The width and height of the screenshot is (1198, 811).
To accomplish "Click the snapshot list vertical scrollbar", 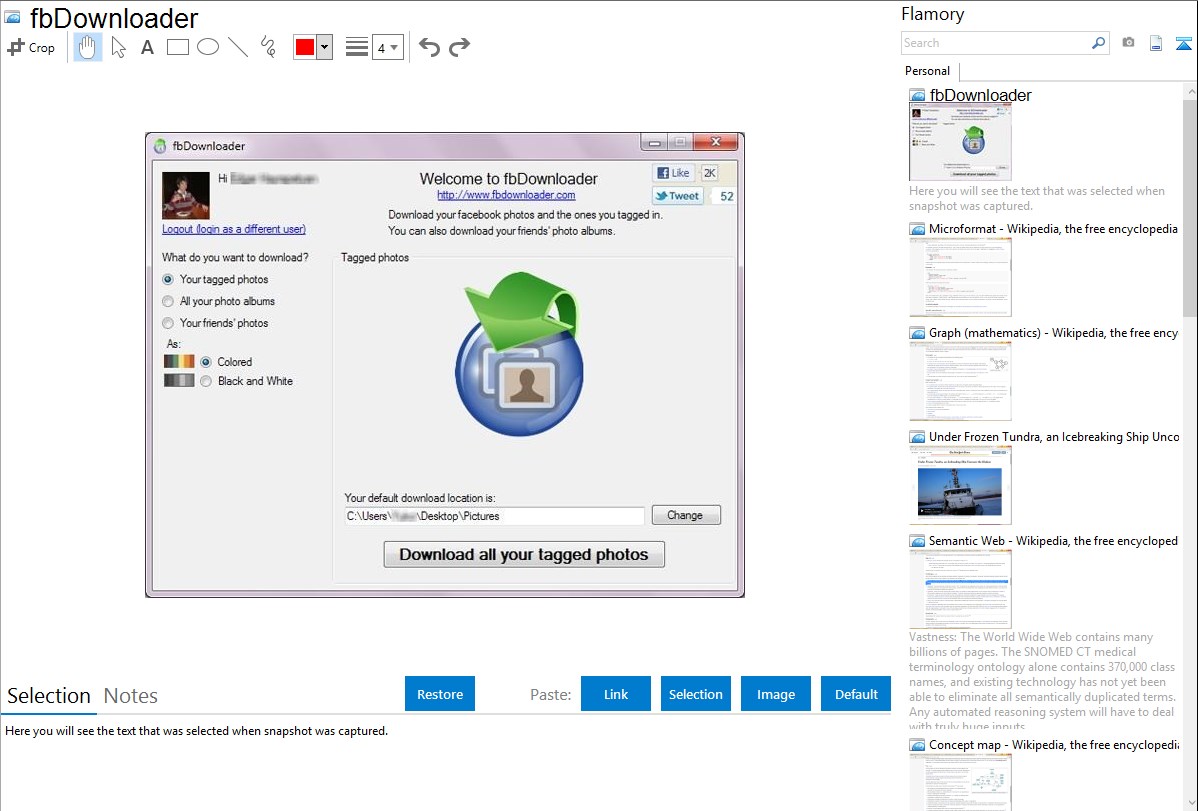I will coord(1190,206).
